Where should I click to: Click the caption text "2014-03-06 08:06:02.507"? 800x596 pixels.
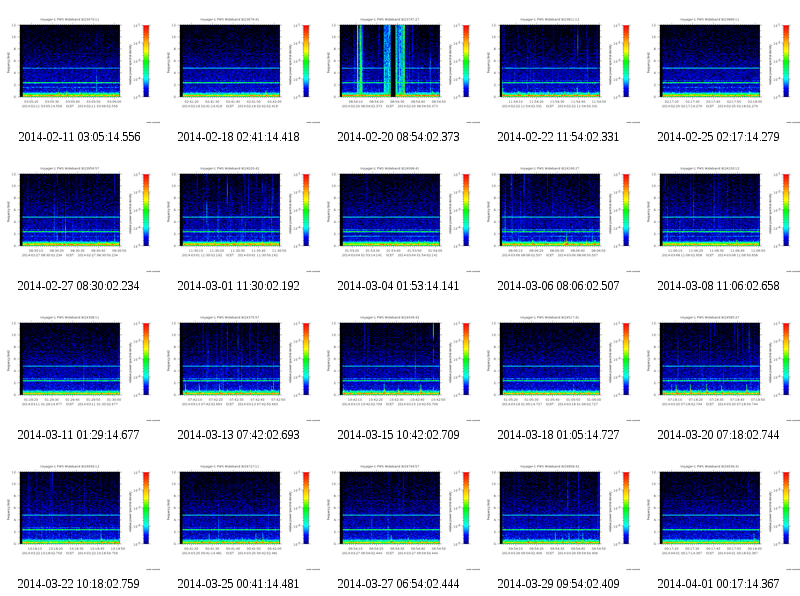pos(558,286)
